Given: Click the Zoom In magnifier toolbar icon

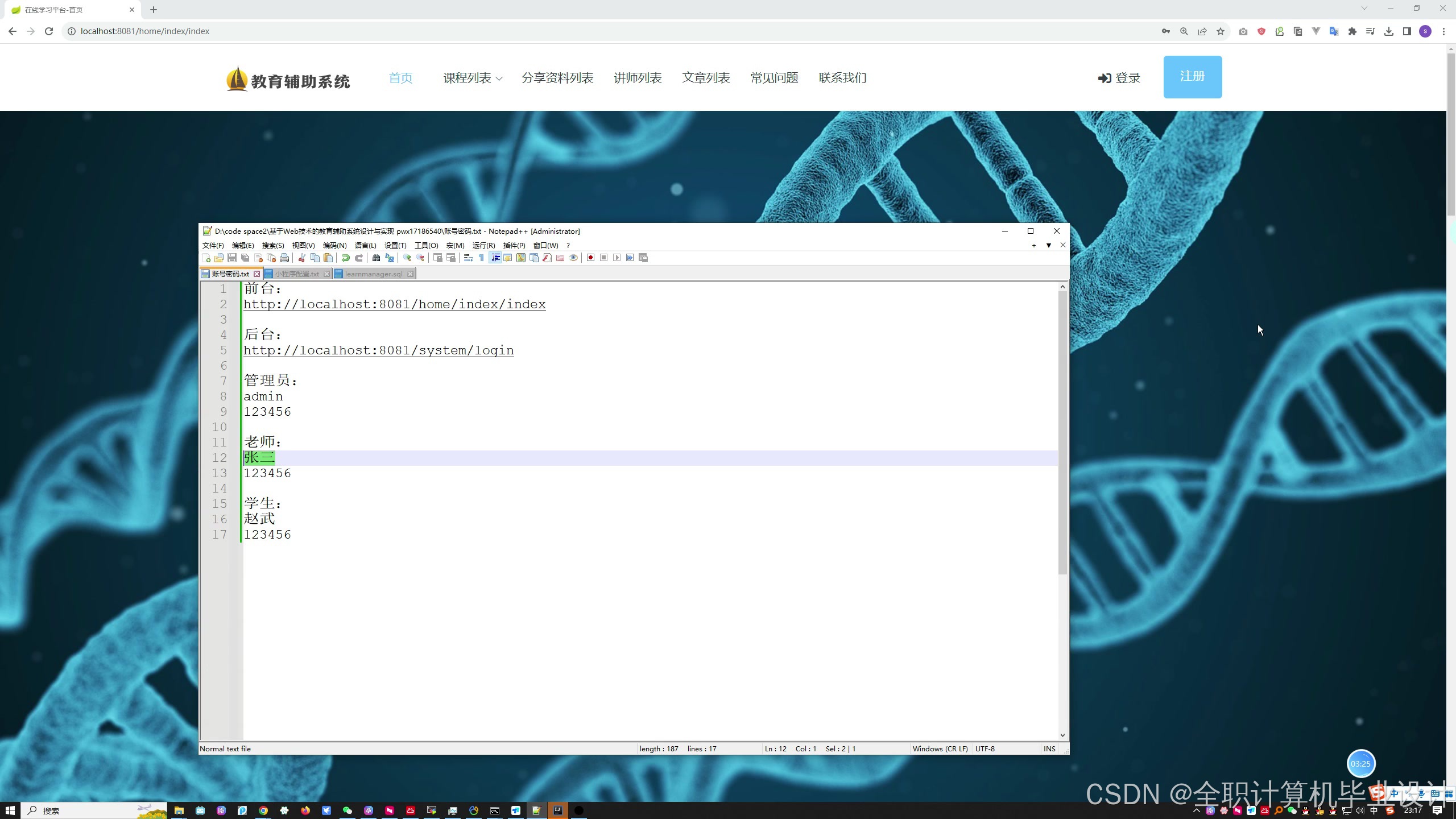Looking at the screenshot, I should click(x=407, y=258).
